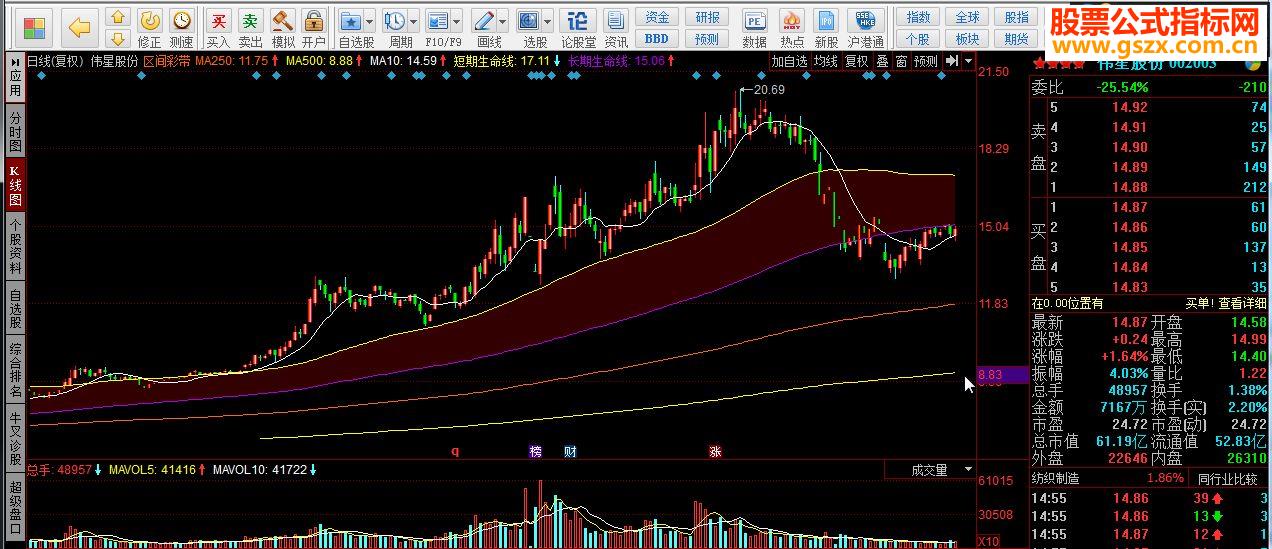Switch to the 自选股 side tab
This screenshot has width=1272, height=549.
pos(15,309)
